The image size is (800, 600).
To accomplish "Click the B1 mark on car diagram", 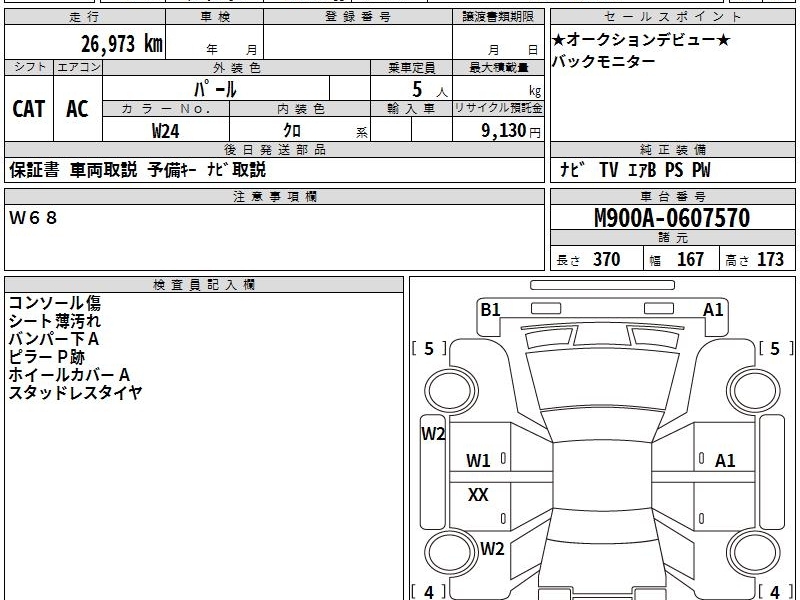I will point(490,310).
